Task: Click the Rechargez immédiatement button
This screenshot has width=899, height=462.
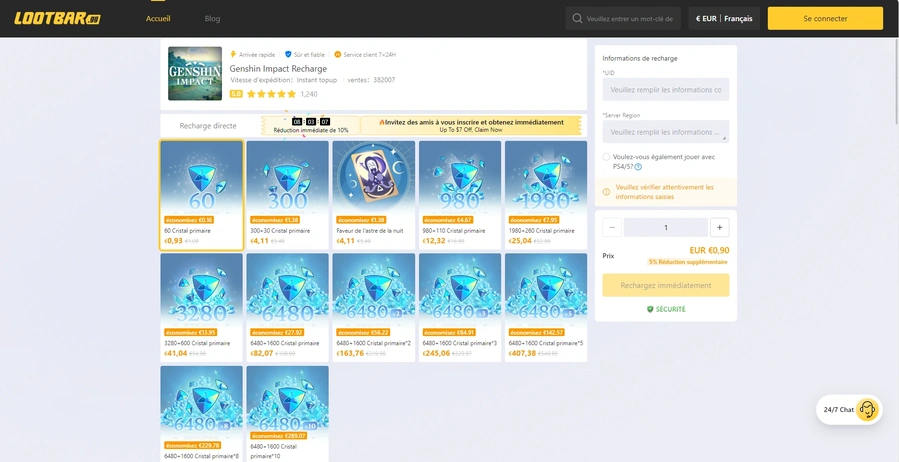Action: click(x=666, y=285)
